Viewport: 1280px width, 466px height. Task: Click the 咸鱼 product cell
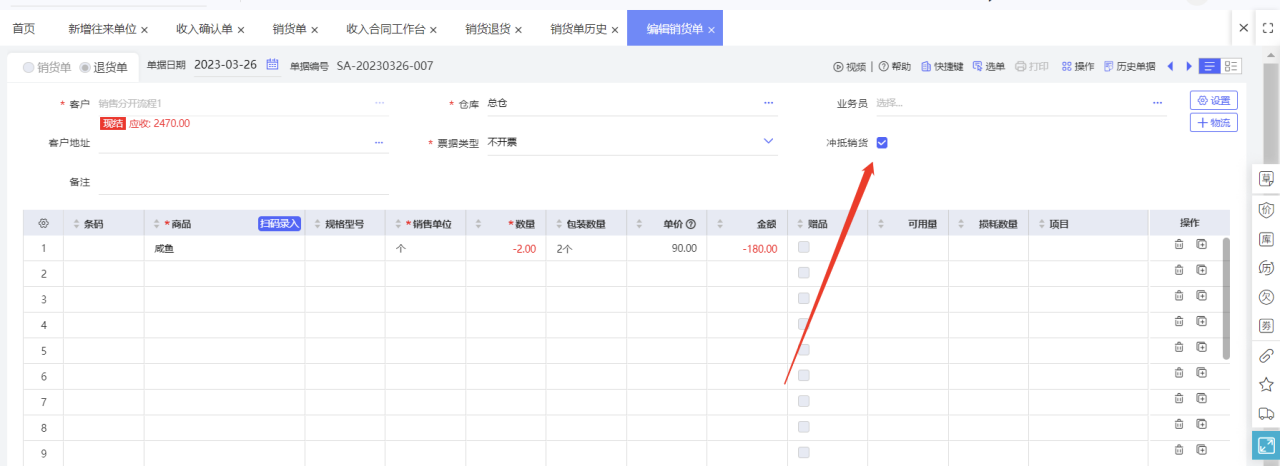224,248
